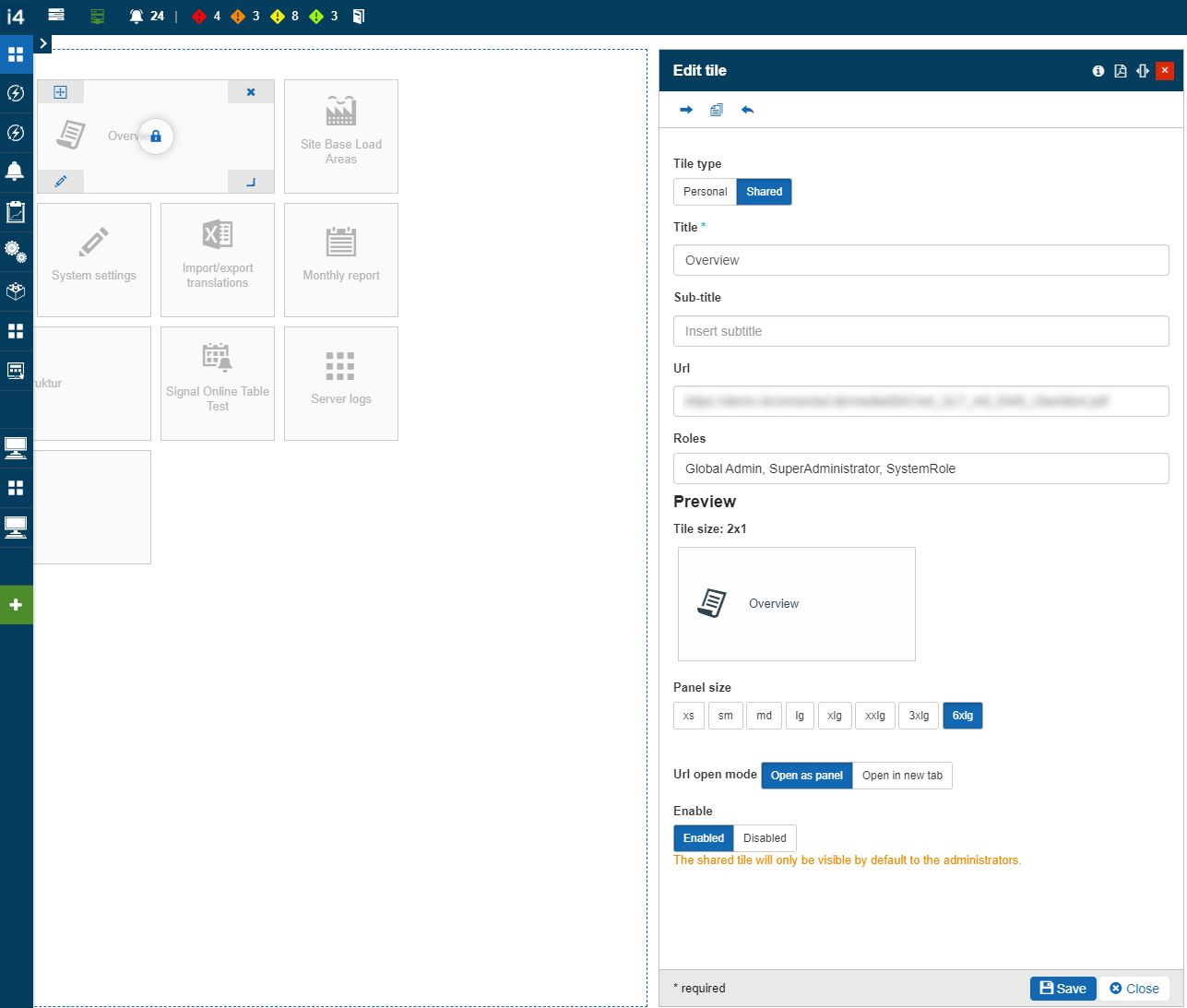
Task: Click the undo arrow in Edit tile toolbar
Action: pos(747,110)
